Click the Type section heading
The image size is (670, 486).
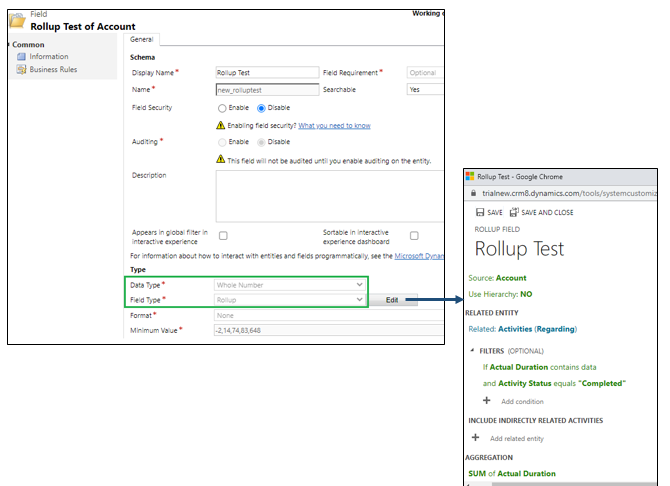[138, 269]
